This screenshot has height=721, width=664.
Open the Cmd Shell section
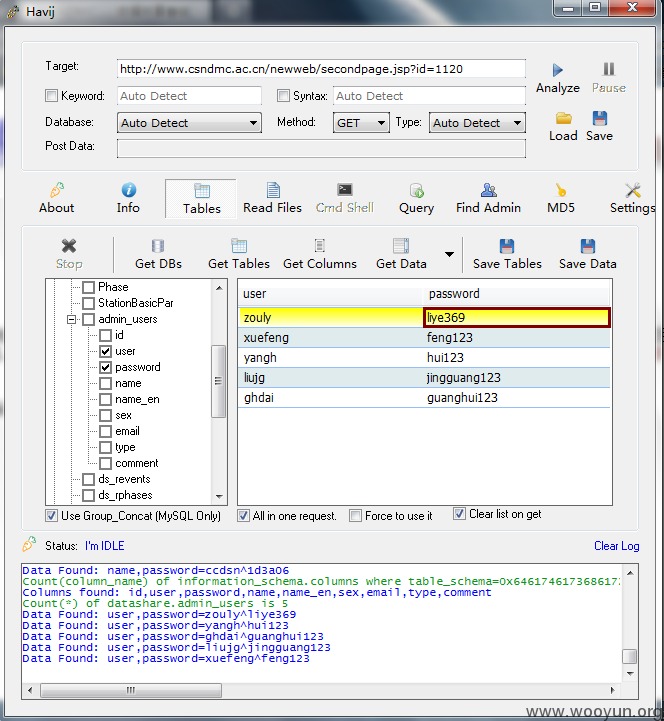[x=344, y=199]
